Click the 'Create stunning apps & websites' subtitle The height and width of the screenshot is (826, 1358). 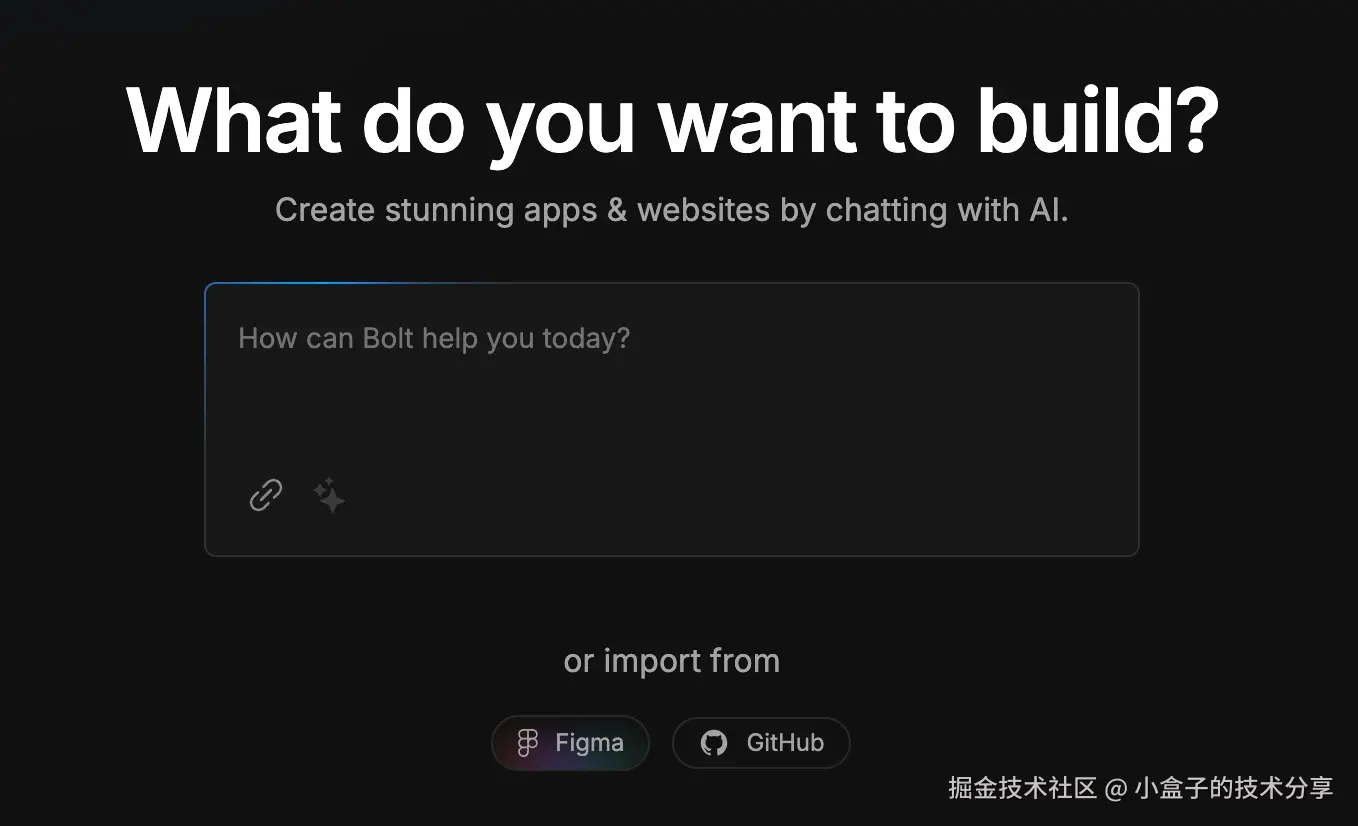[671, 210]
